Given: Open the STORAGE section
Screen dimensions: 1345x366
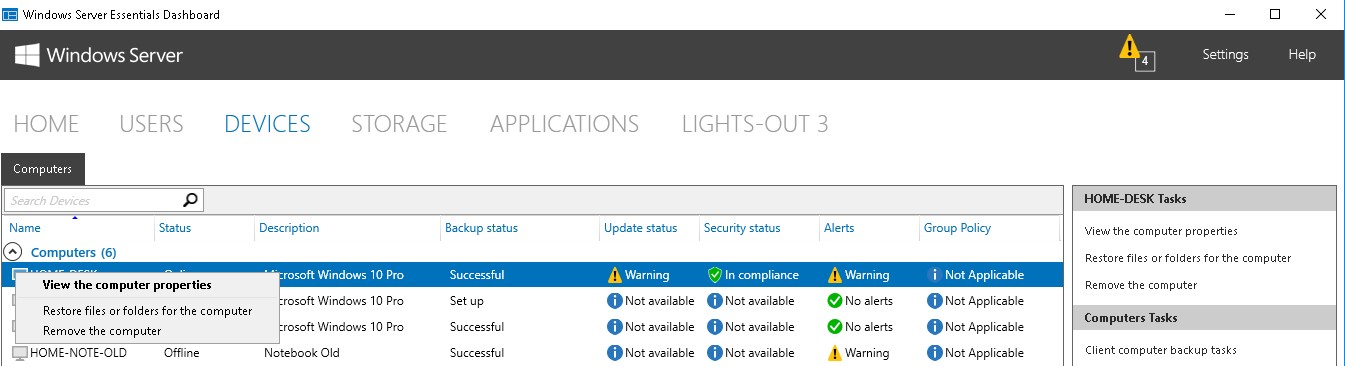Looking at the screenshot, I should (399, 124).
